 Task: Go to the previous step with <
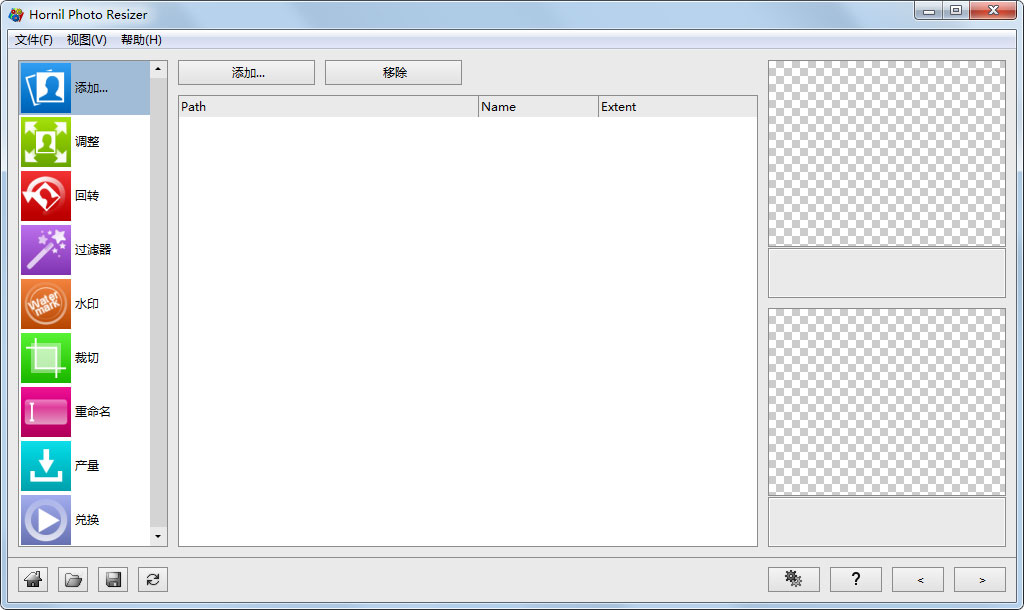tap(918, 579)
